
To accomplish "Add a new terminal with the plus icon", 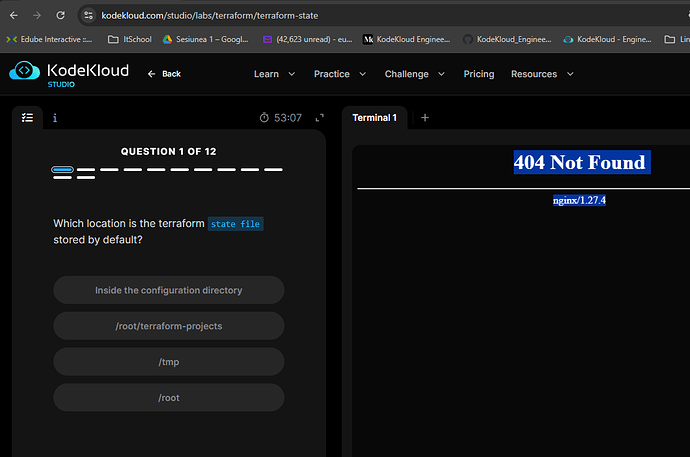I will tap(425, 117).
